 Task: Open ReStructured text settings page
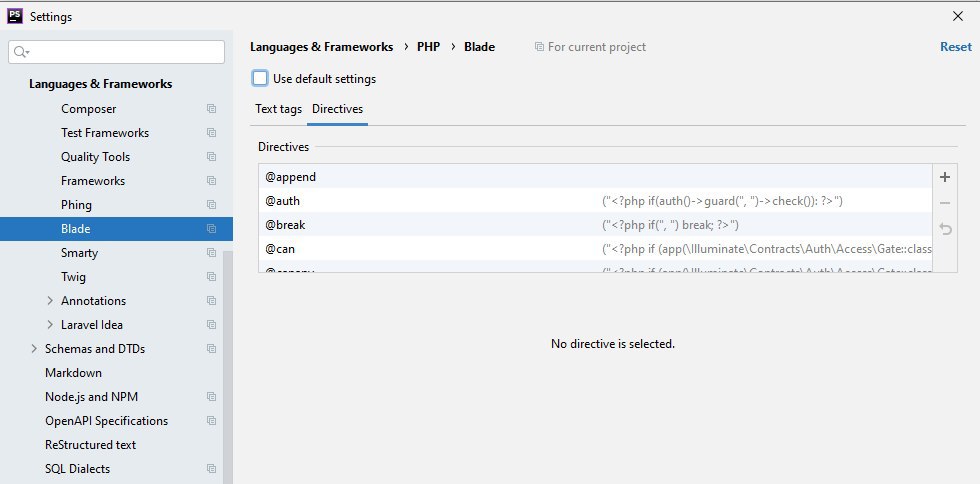pyautogui.click(x=90, y=445)
